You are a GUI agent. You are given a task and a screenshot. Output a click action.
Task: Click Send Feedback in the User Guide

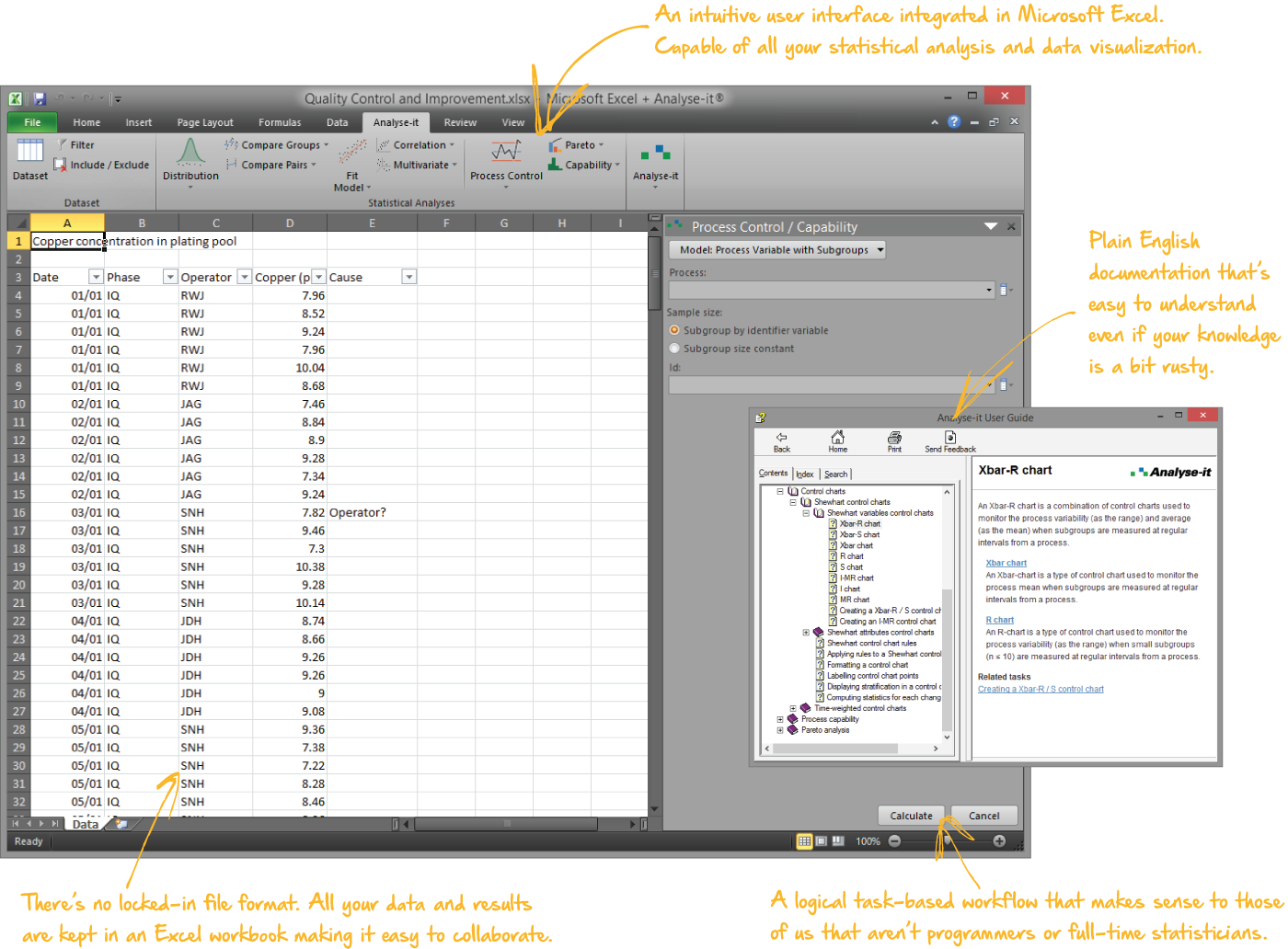pyautogui.click(x=950, y=442)
